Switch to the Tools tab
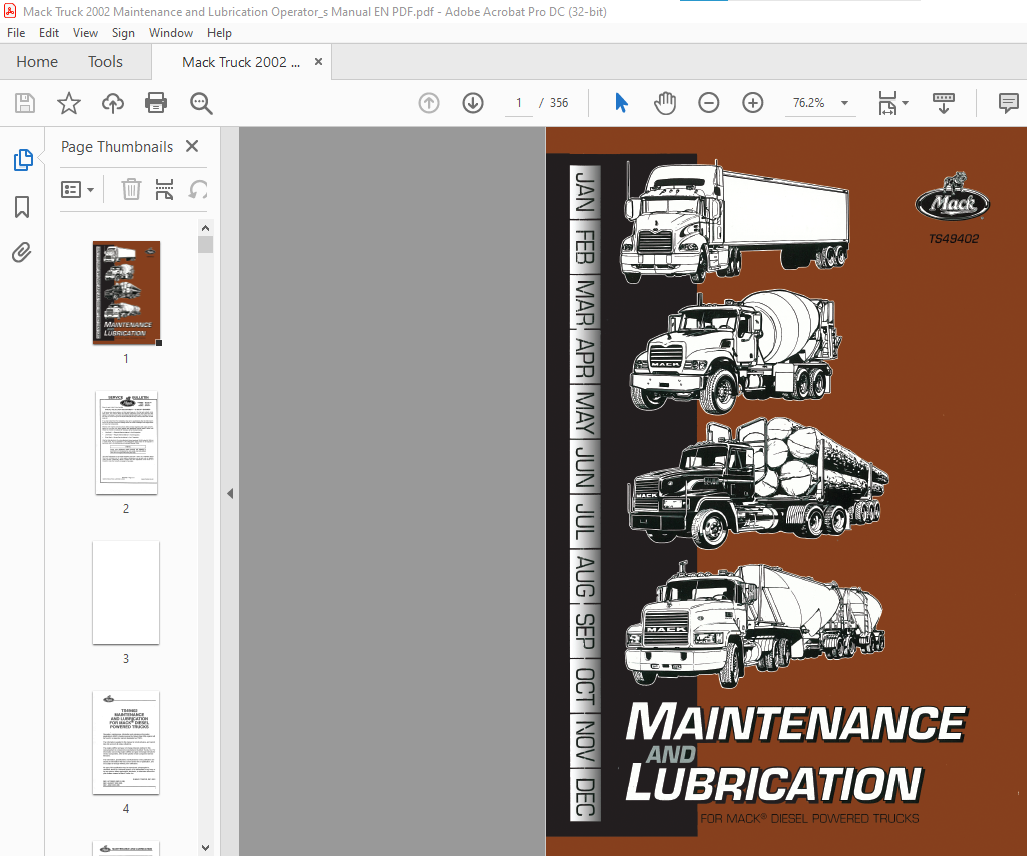The width and height of the screenshot is (1027, 856). [105, 62]
